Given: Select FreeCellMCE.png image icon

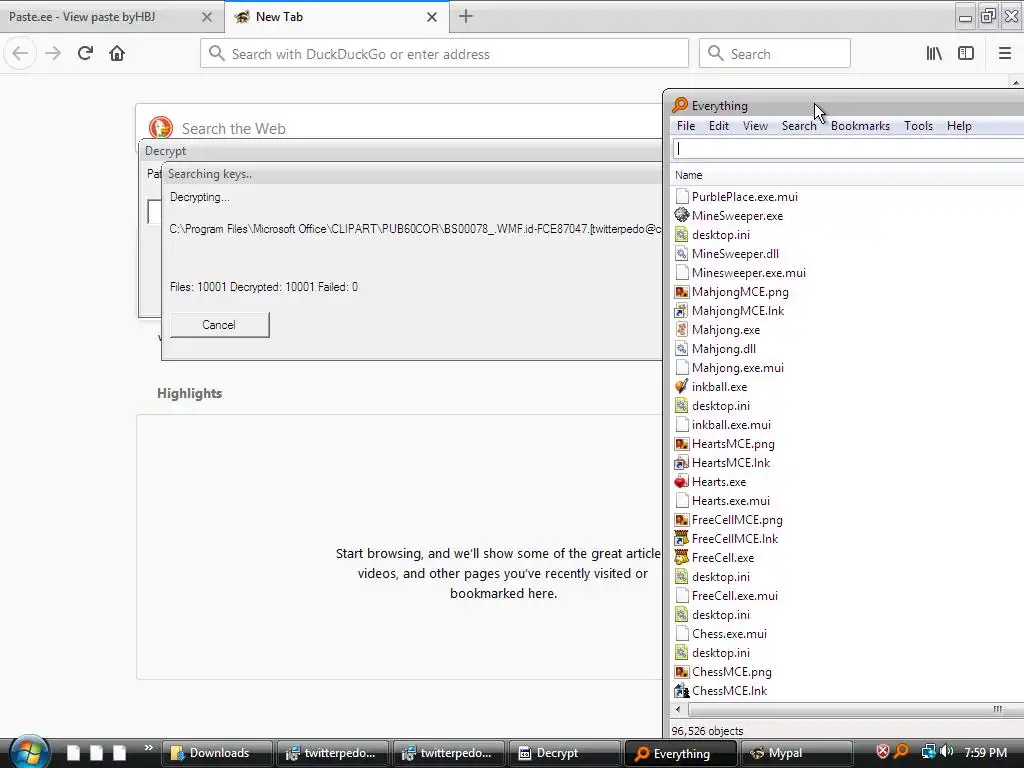Looking at the screenshot, I should coord(682,520).
